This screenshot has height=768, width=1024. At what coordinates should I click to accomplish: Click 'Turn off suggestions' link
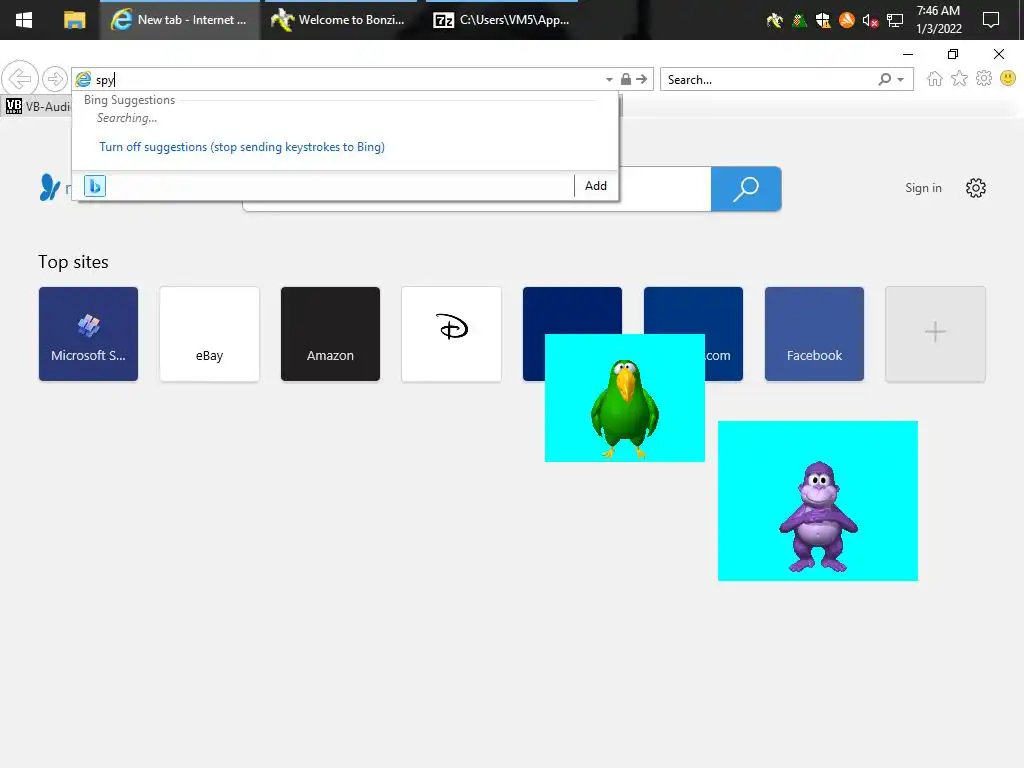(242, 147)
